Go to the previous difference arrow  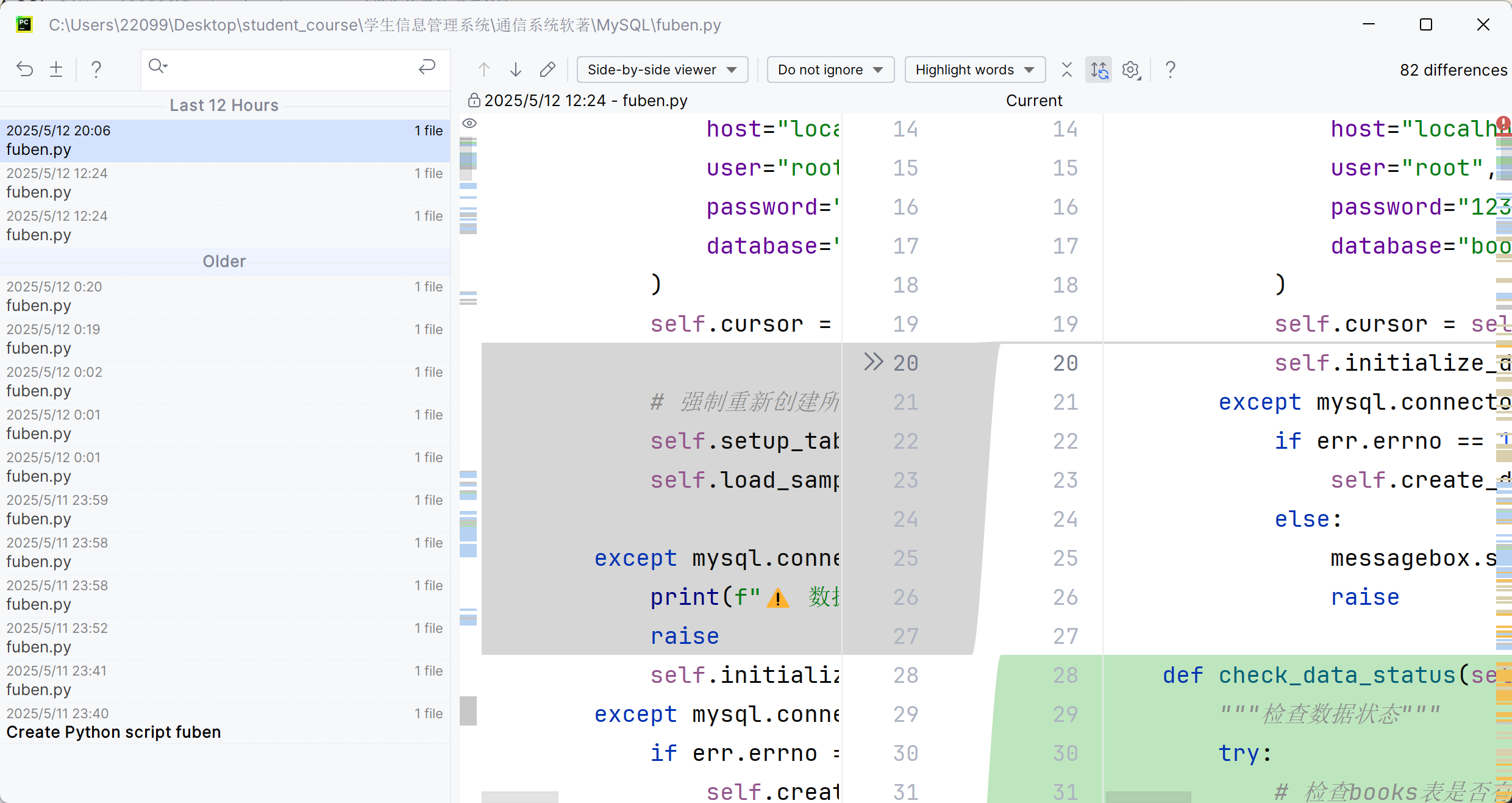tap(484, 70)
